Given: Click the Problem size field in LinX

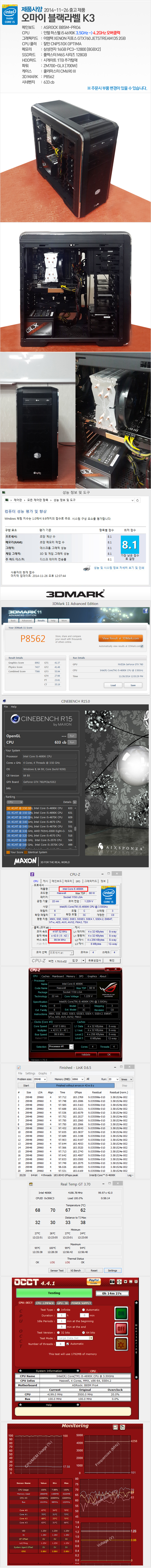Looking at the screenshot, I should (x=40, y=1079).
